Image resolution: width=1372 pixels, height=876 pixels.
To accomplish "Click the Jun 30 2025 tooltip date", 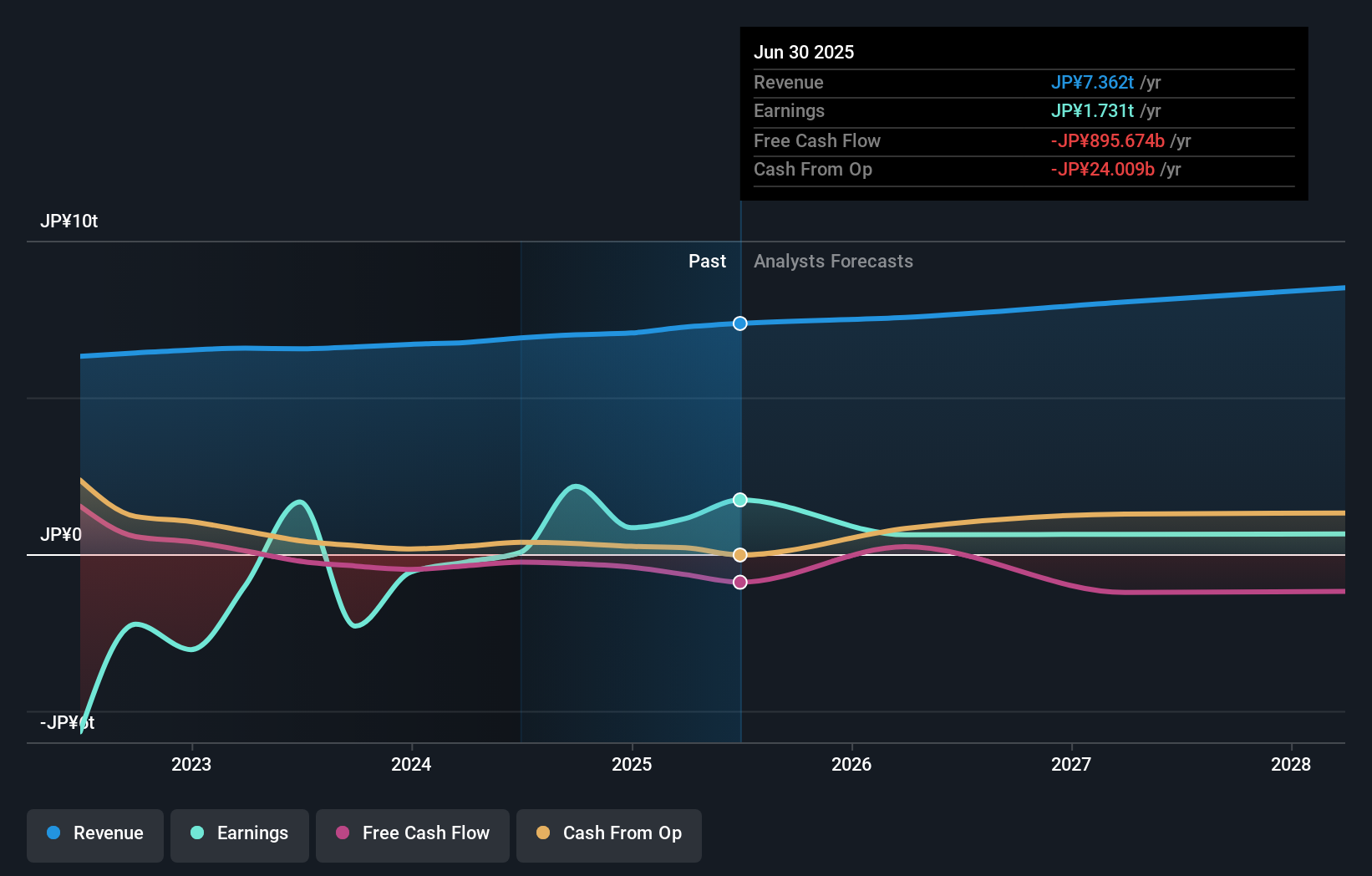I will pos(804,52).
